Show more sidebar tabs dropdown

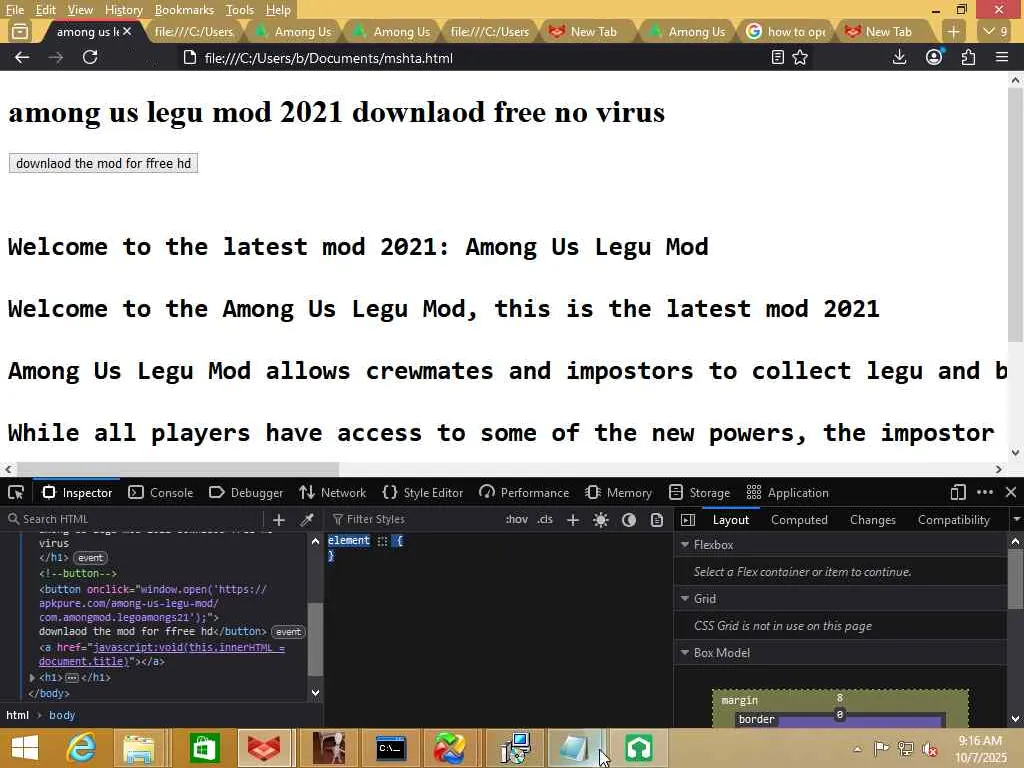(x=1016, y=519)
